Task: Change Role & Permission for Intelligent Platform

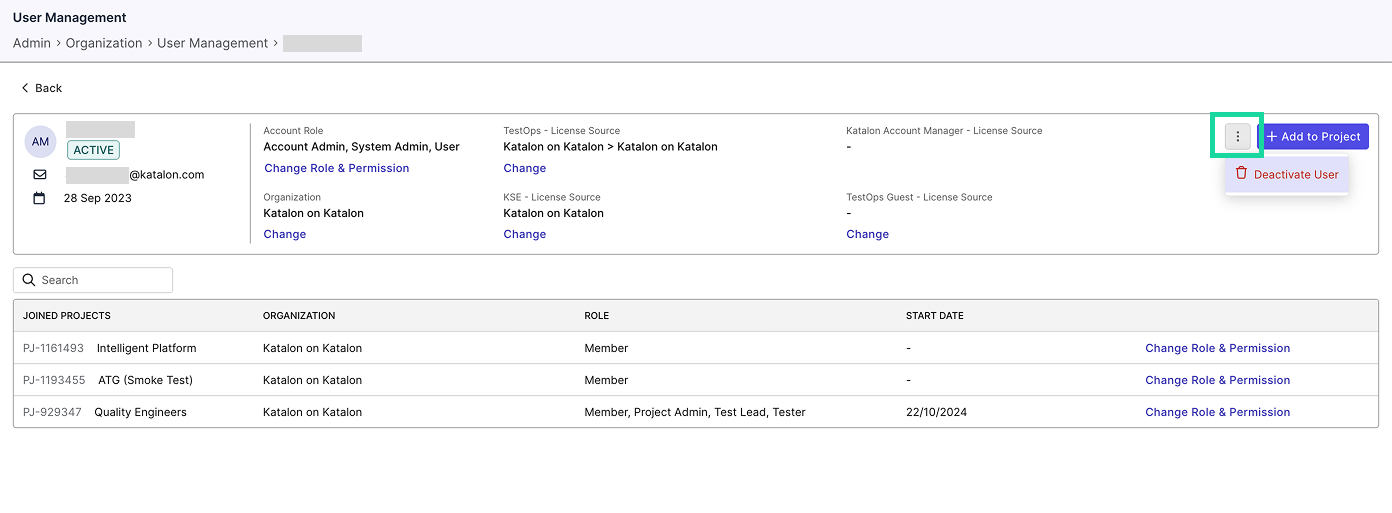Action: click(x=1218, y=348)
